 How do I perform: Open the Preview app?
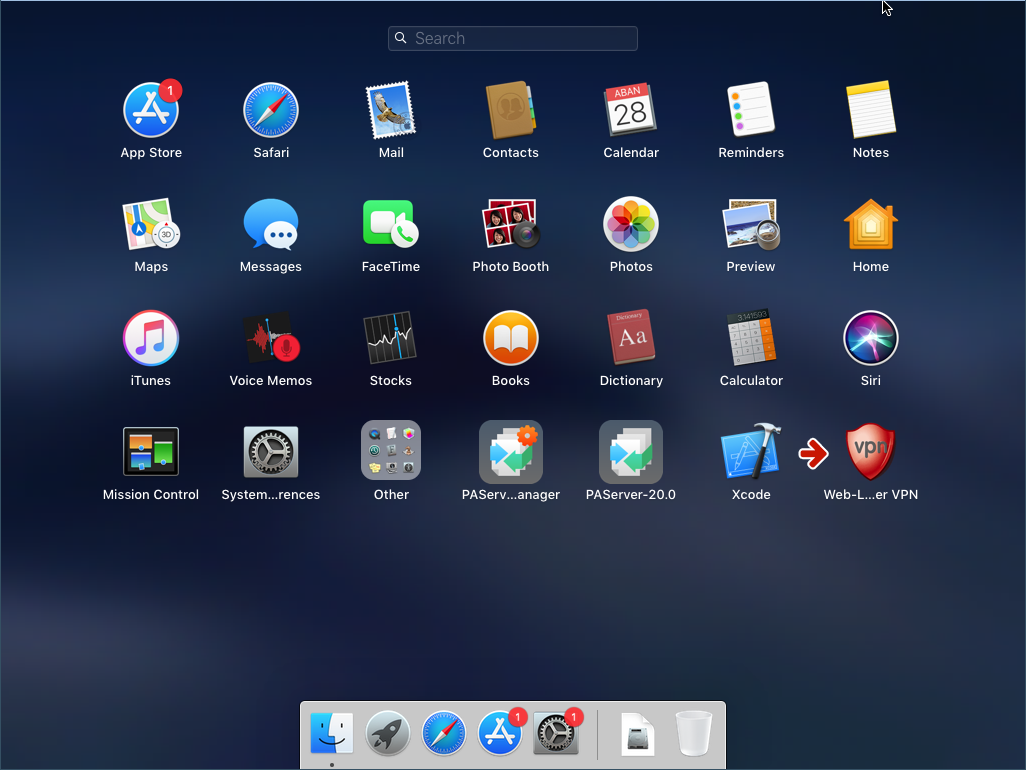tap(751, 224)
